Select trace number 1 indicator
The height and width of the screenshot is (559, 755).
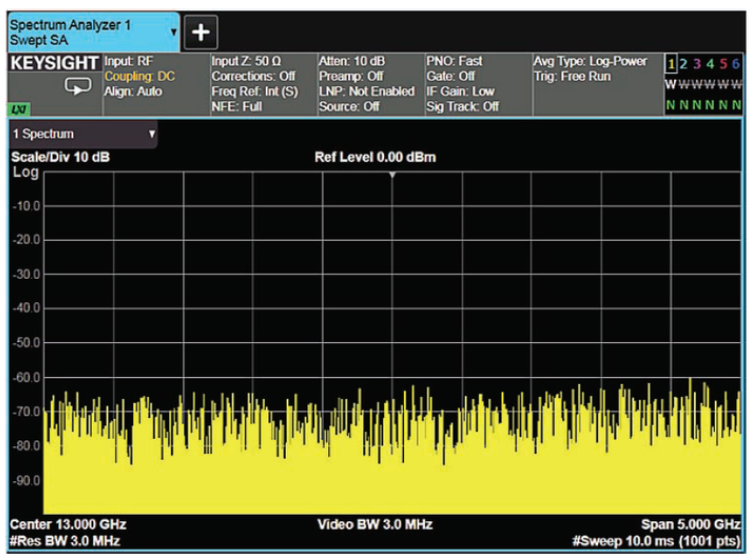point(670,64)
